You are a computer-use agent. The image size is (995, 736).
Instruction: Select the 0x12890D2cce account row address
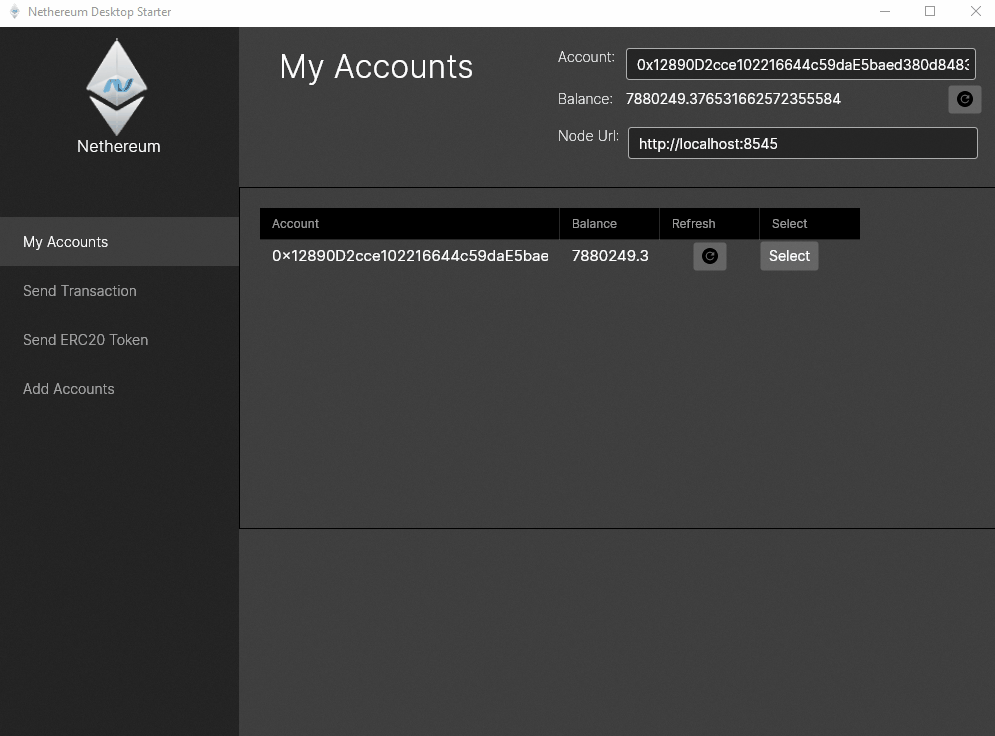coord(410,256)
